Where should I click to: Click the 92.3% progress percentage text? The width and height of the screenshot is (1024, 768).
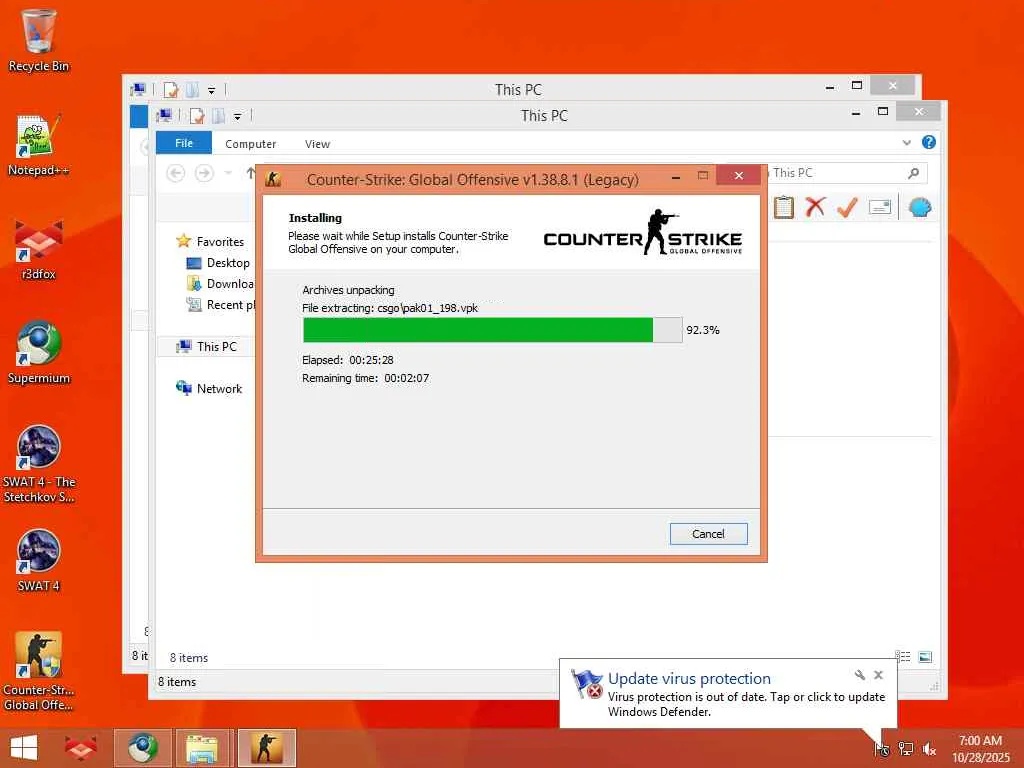coord(703,330)
